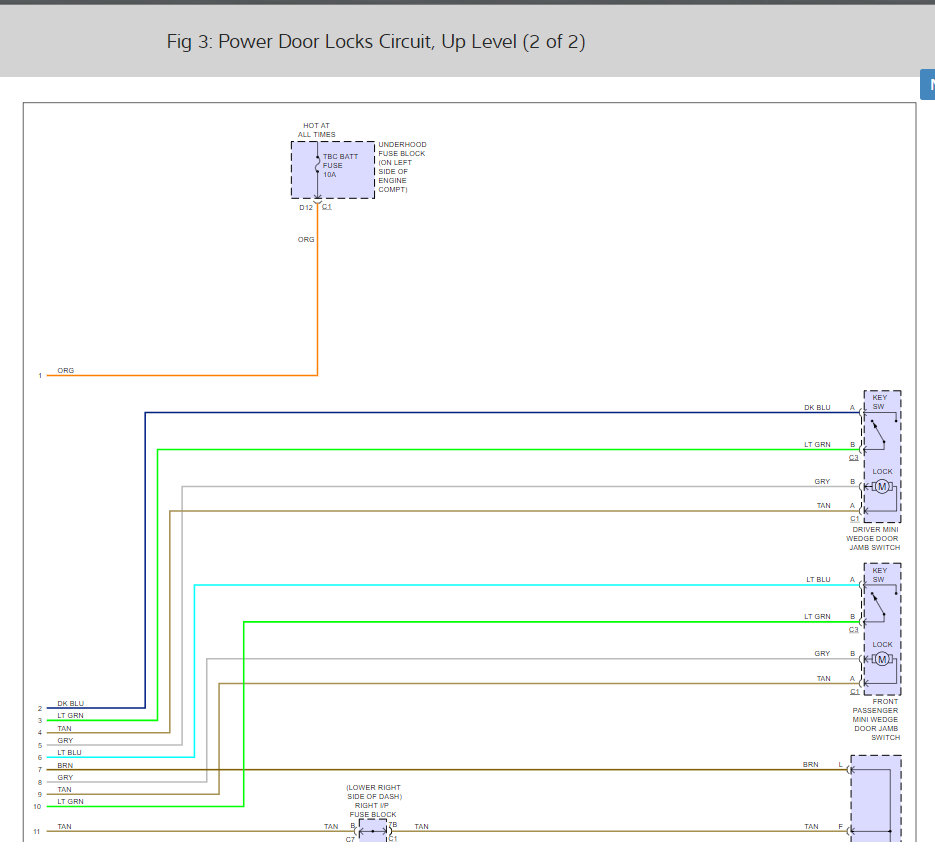Click the 'TAN' label at terminal F
This screenshot has width=935, height=857.
pyautogui.click(x=811, y=826)
